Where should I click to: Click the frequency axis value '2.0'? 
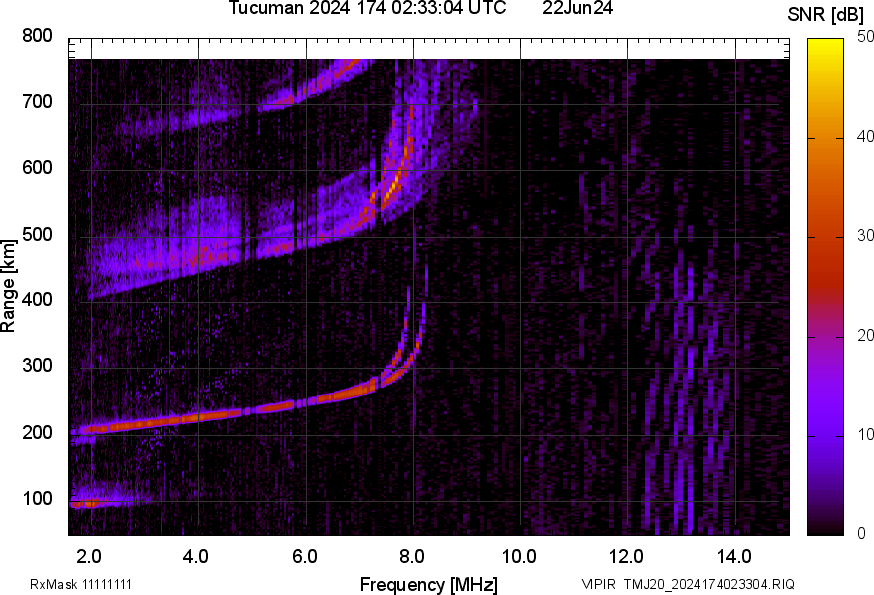point(89,556)
